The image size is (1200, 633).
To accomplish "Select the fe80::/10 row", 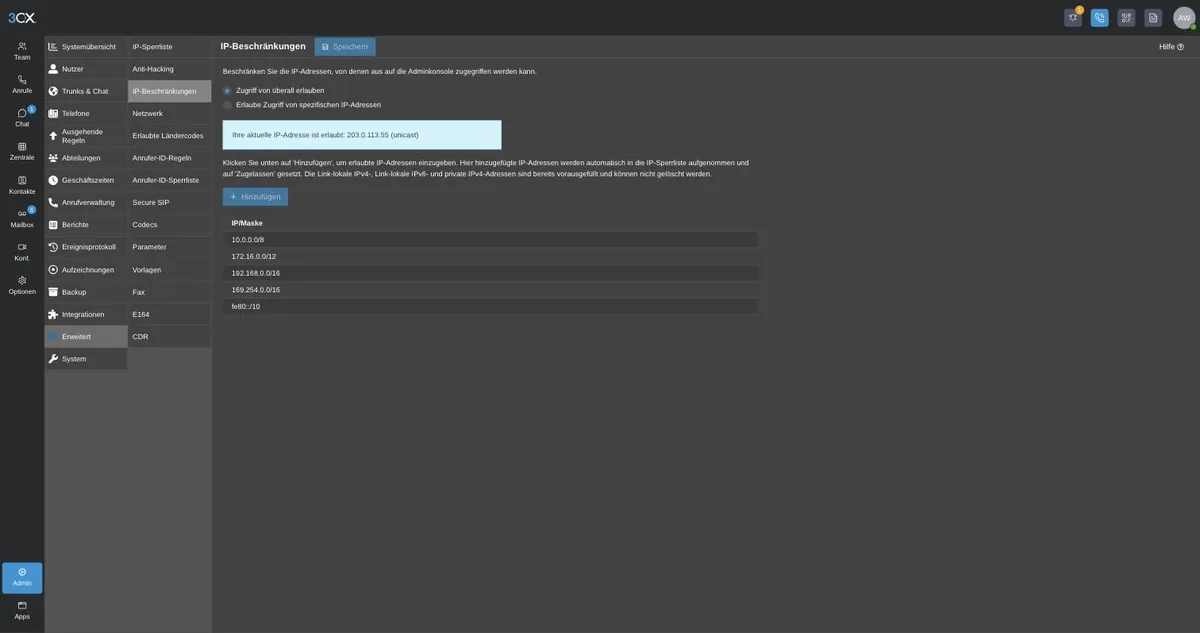I will 490,307.
